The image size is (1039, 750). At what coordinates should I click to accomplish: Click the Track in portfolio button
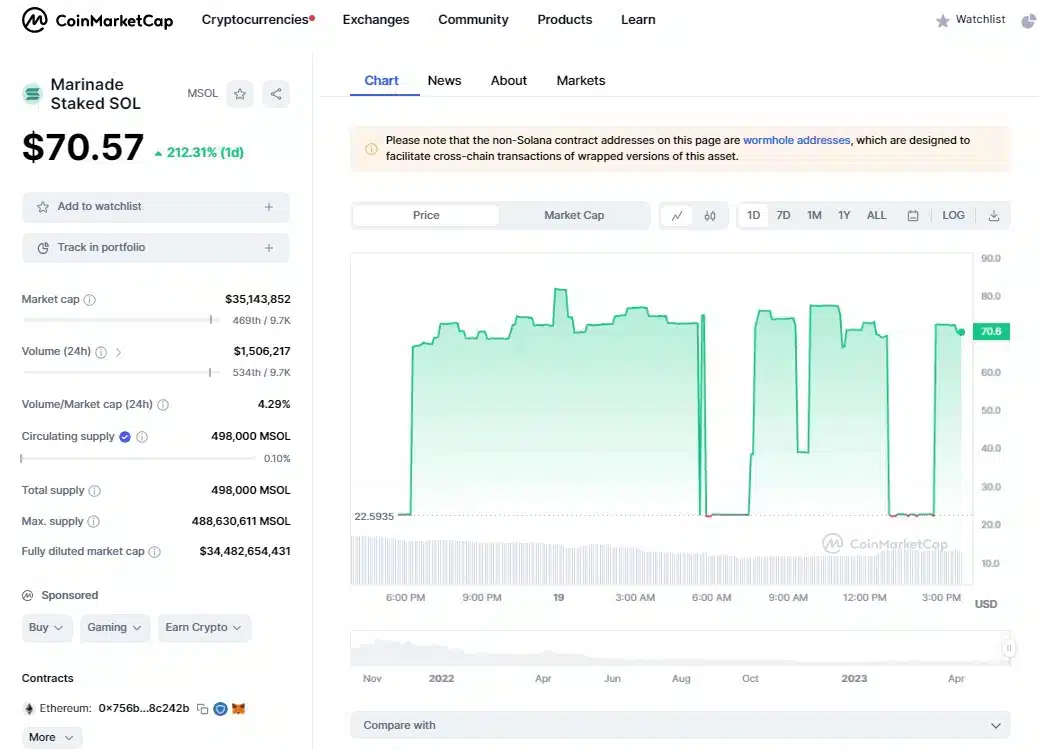(156, 248)
